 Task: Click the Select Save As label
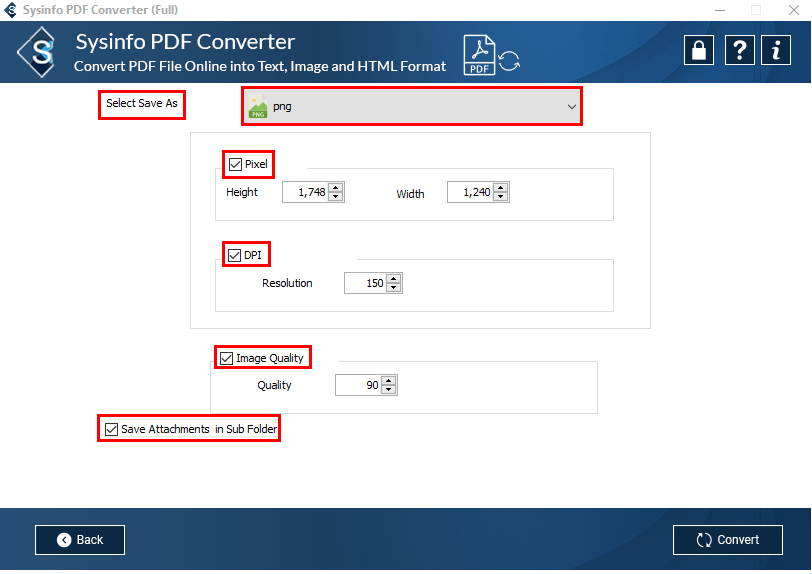click(142, 104)
